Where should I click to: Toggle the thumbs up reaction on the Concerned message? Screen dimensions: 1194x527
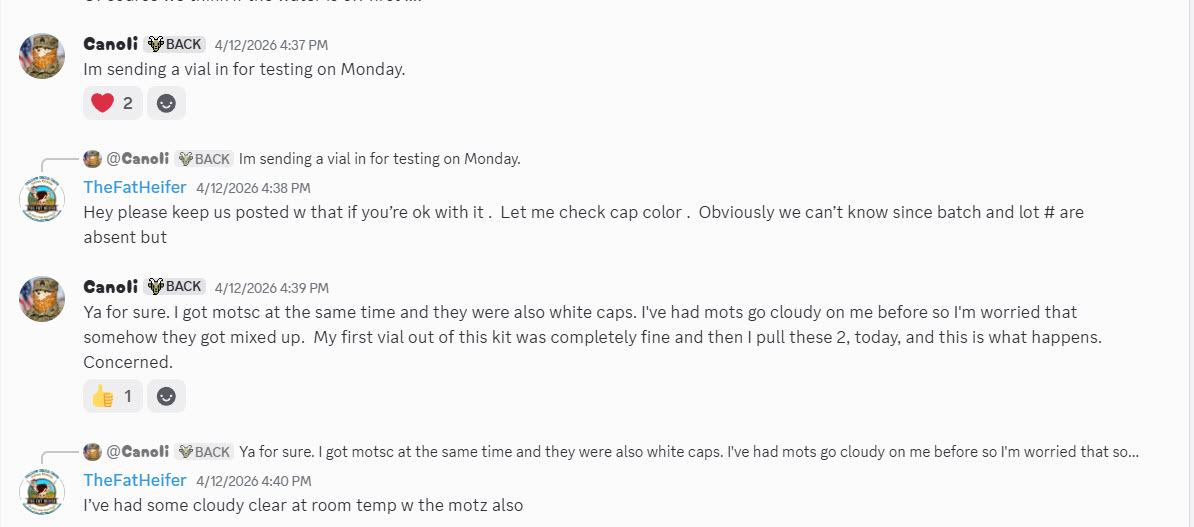click(x=113, y=396)
